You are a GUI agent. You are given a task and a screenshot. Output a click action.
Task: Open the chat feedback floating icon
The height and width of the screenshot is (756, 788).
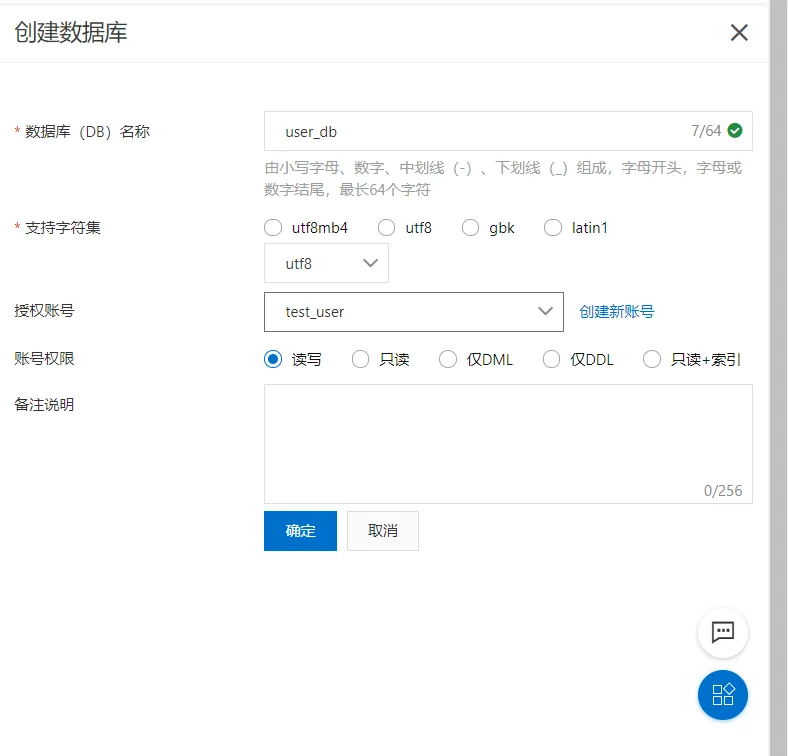coord(723,632)
